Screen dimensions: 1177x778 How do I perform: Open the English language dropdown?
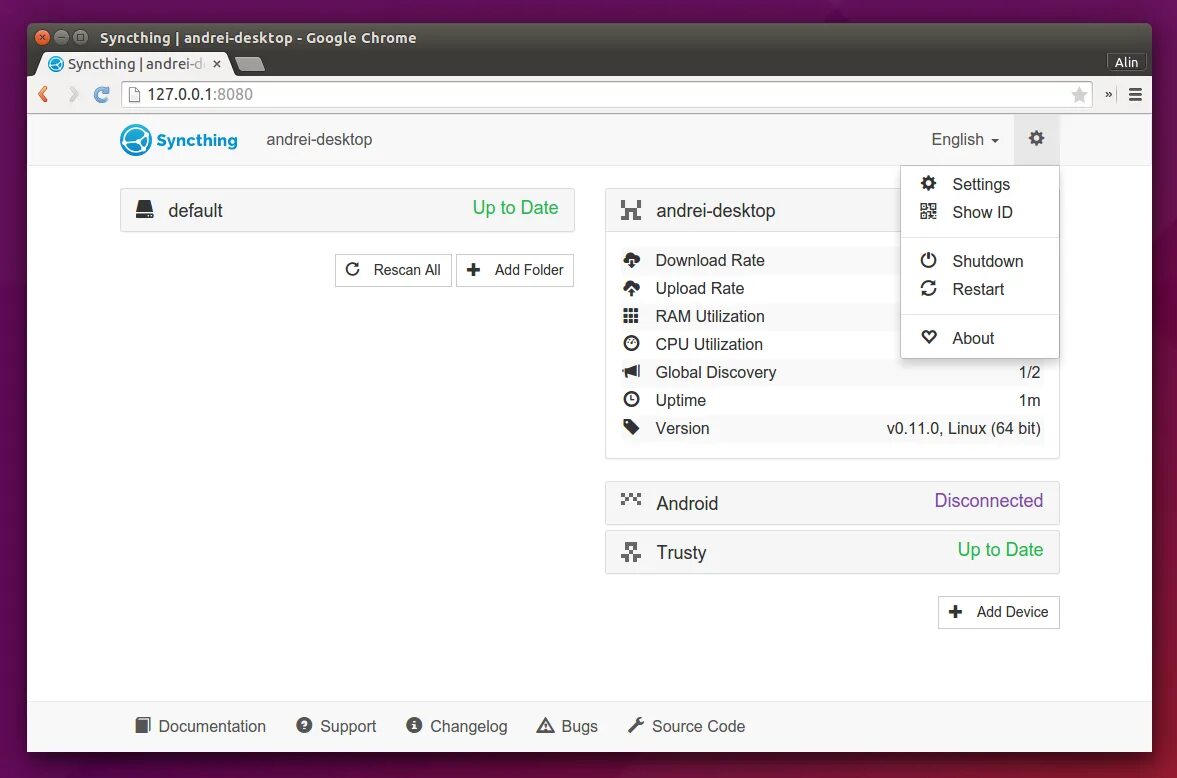[x=965, y=140]
